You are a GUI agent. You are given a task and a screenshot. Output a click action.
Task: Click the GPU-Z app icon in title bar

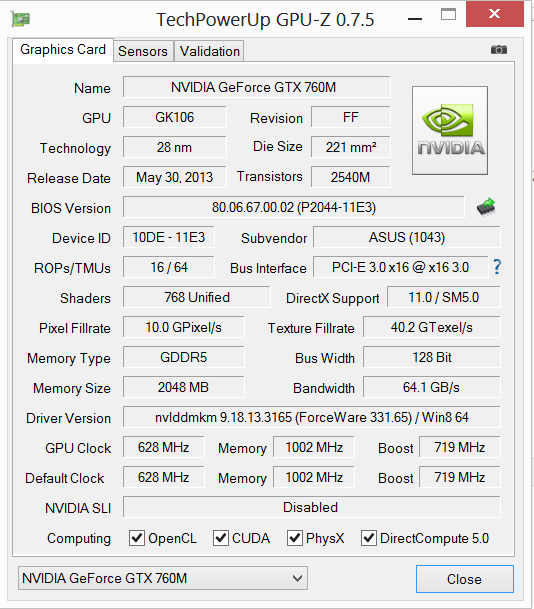[x=21, y=19]
